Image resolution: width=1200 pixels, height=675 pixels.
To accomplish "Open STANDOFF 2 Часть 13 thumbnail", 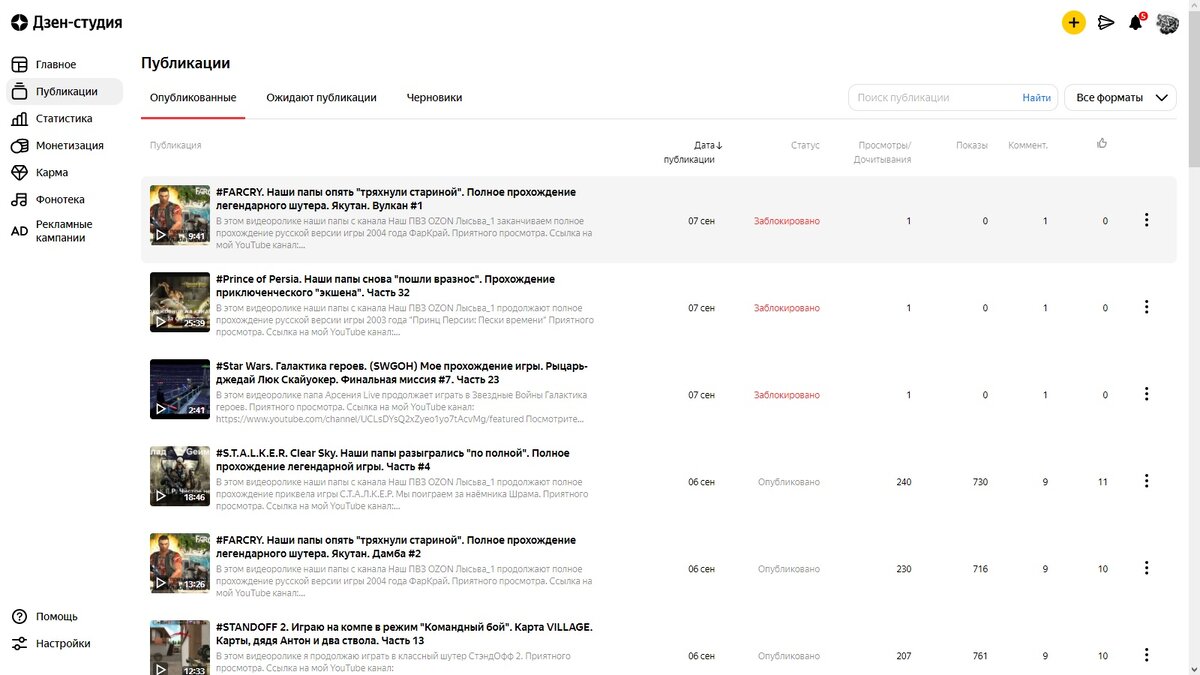I will 180,647.
